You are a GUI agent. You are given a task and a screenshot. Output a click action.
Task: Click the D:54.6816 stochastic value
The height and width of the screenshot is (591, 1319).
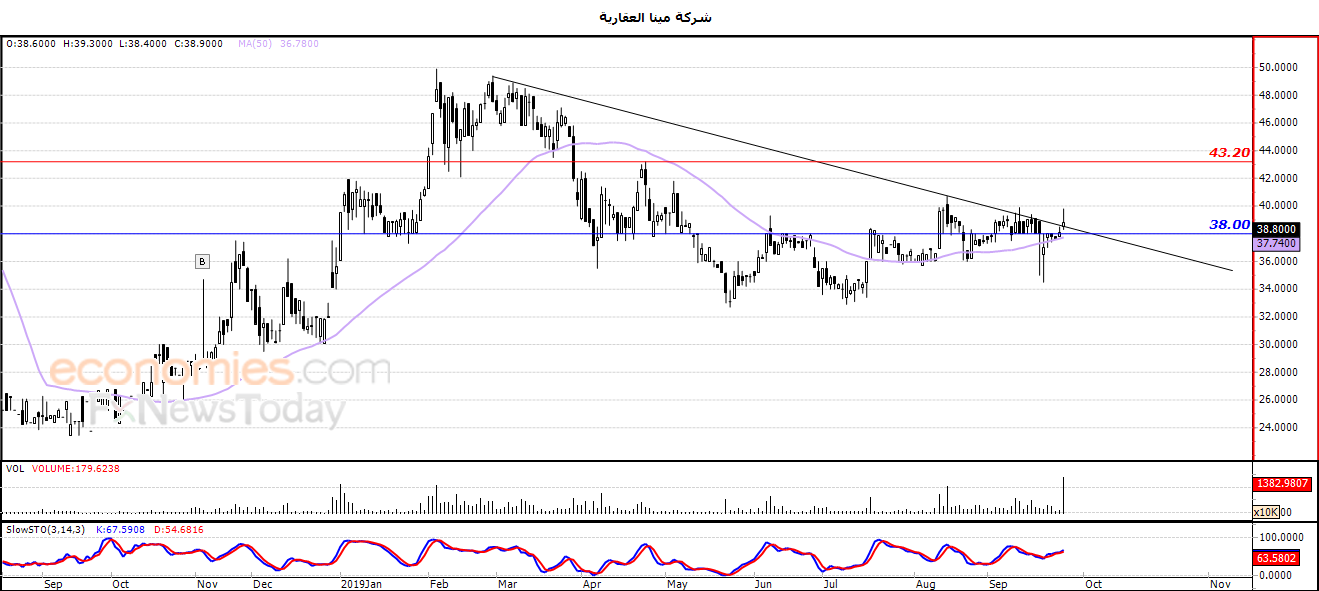pos(177,529)
